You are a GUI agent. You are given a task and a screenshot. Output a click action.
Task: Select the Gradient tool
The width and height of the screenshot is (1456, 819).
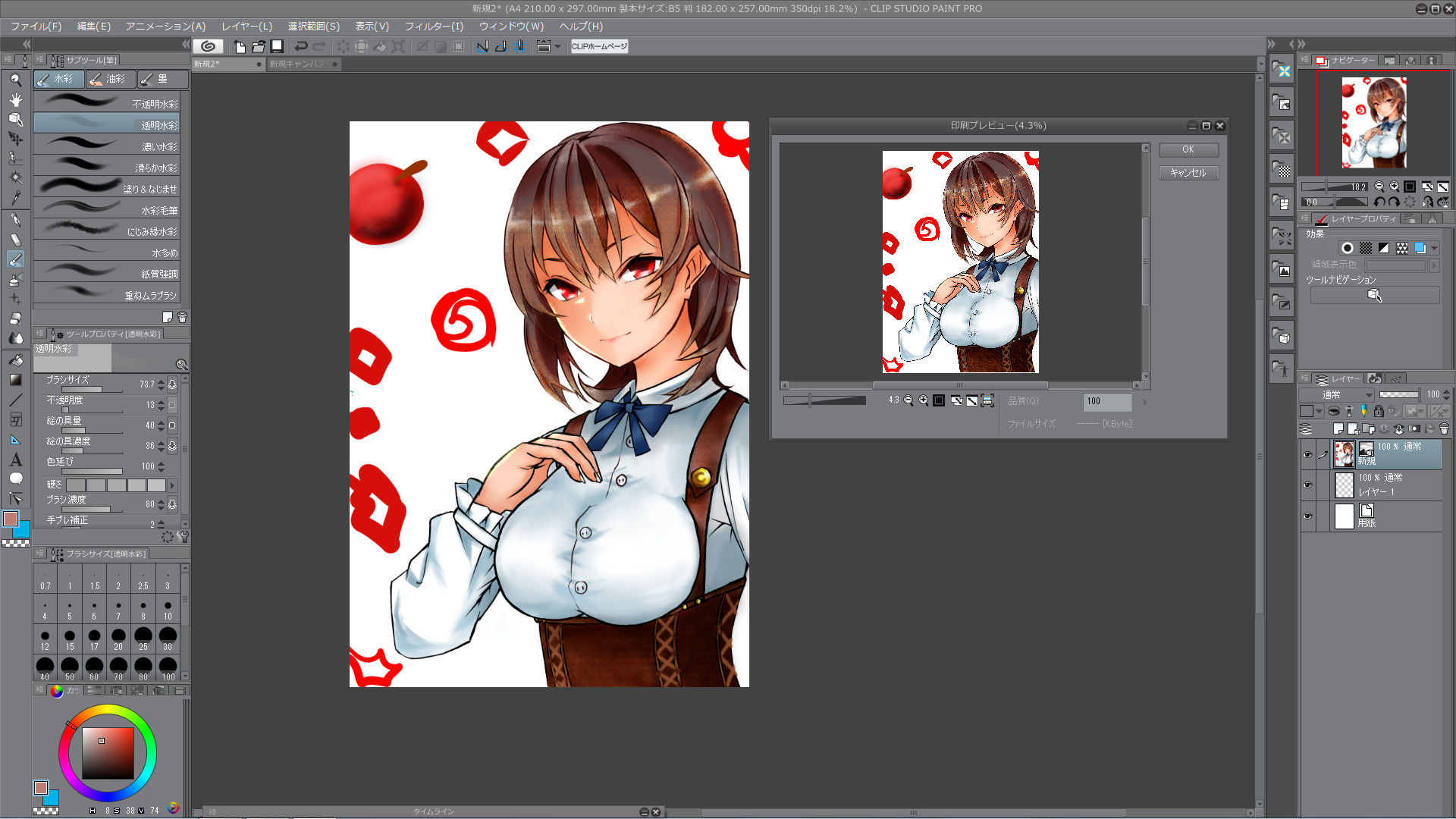[15, 380]
